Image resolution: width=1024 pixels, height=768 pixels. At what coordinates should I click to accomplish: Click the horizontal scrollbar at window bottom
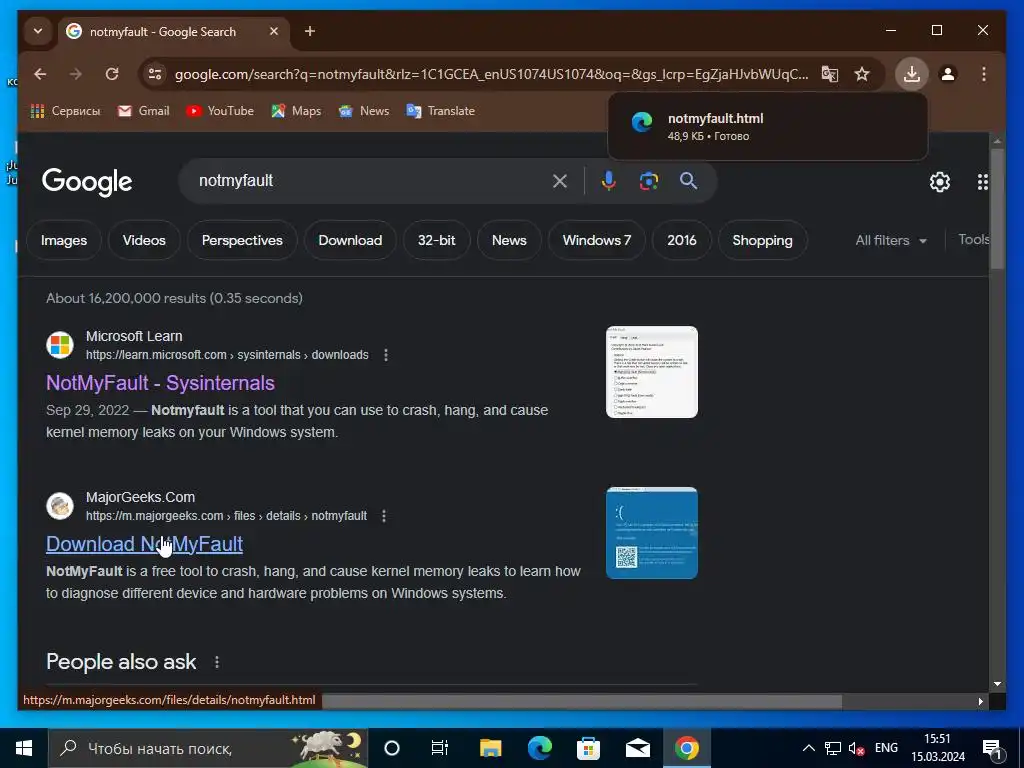pos(581,701)
